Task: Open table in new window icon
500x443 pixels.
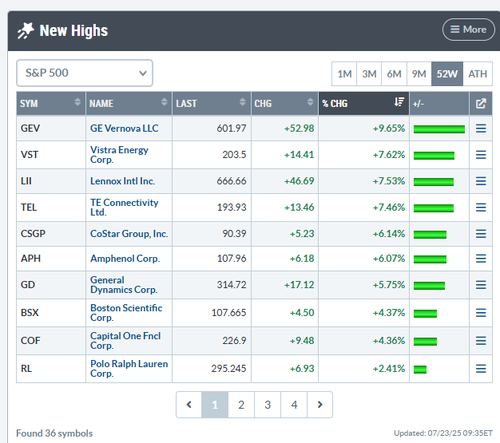Action: coord(481,103)
